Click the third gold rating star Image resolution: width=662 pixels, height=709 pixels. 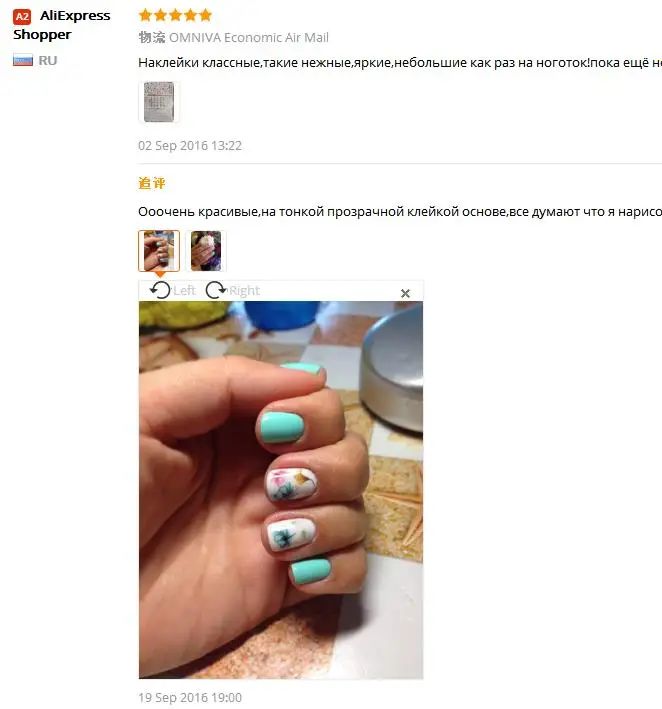point(175,15)
